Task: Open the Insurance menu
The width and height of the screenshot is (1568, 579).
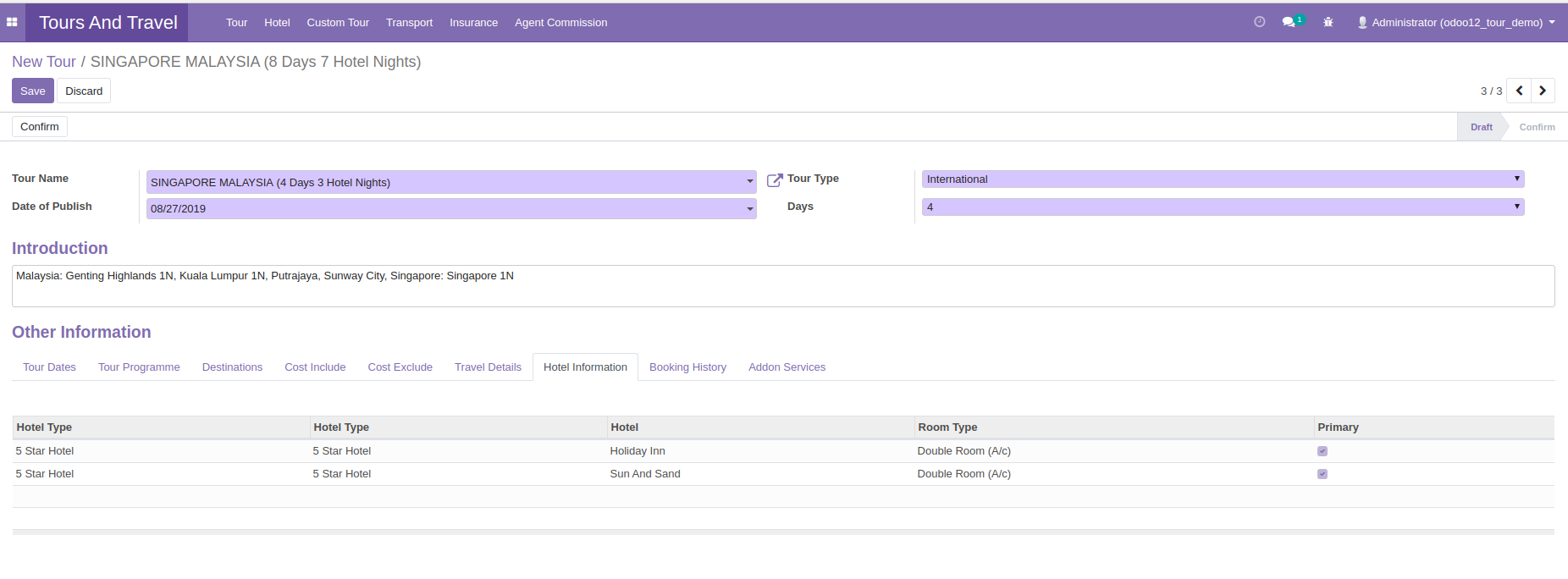Action: coord(473,23)
